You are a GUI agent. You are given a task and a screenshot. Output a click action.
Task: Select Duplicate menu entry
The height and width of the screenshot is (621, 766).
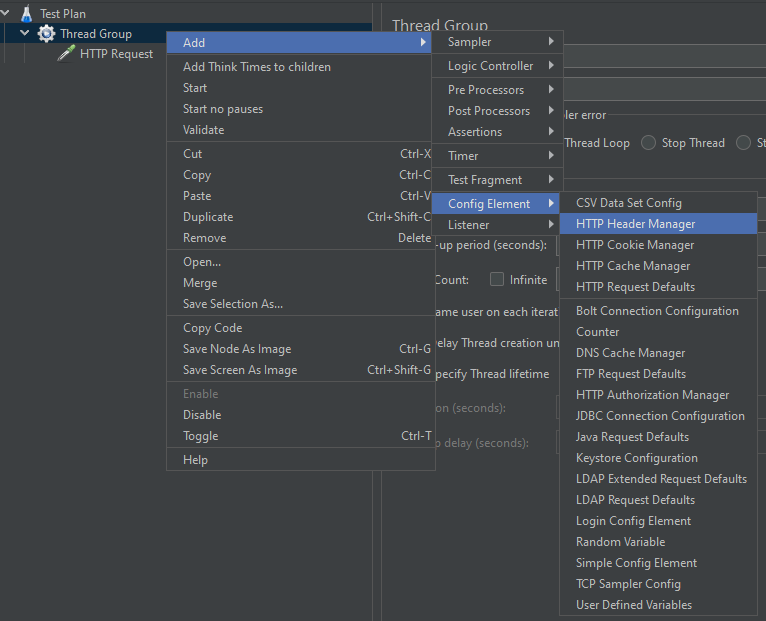[x=299, y=217]
